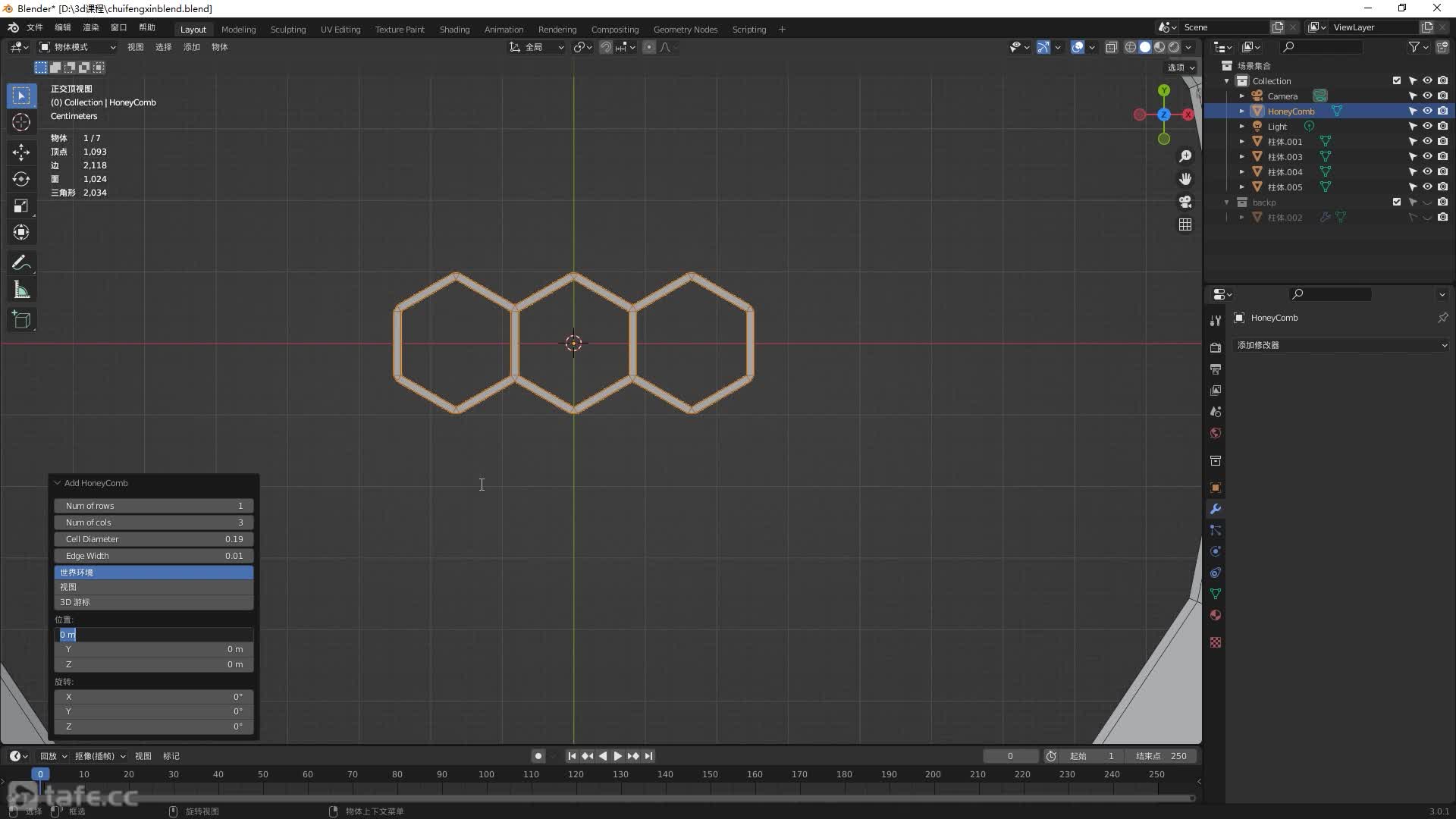Open Object properties tab
1456x819 pixels.
1216,488
